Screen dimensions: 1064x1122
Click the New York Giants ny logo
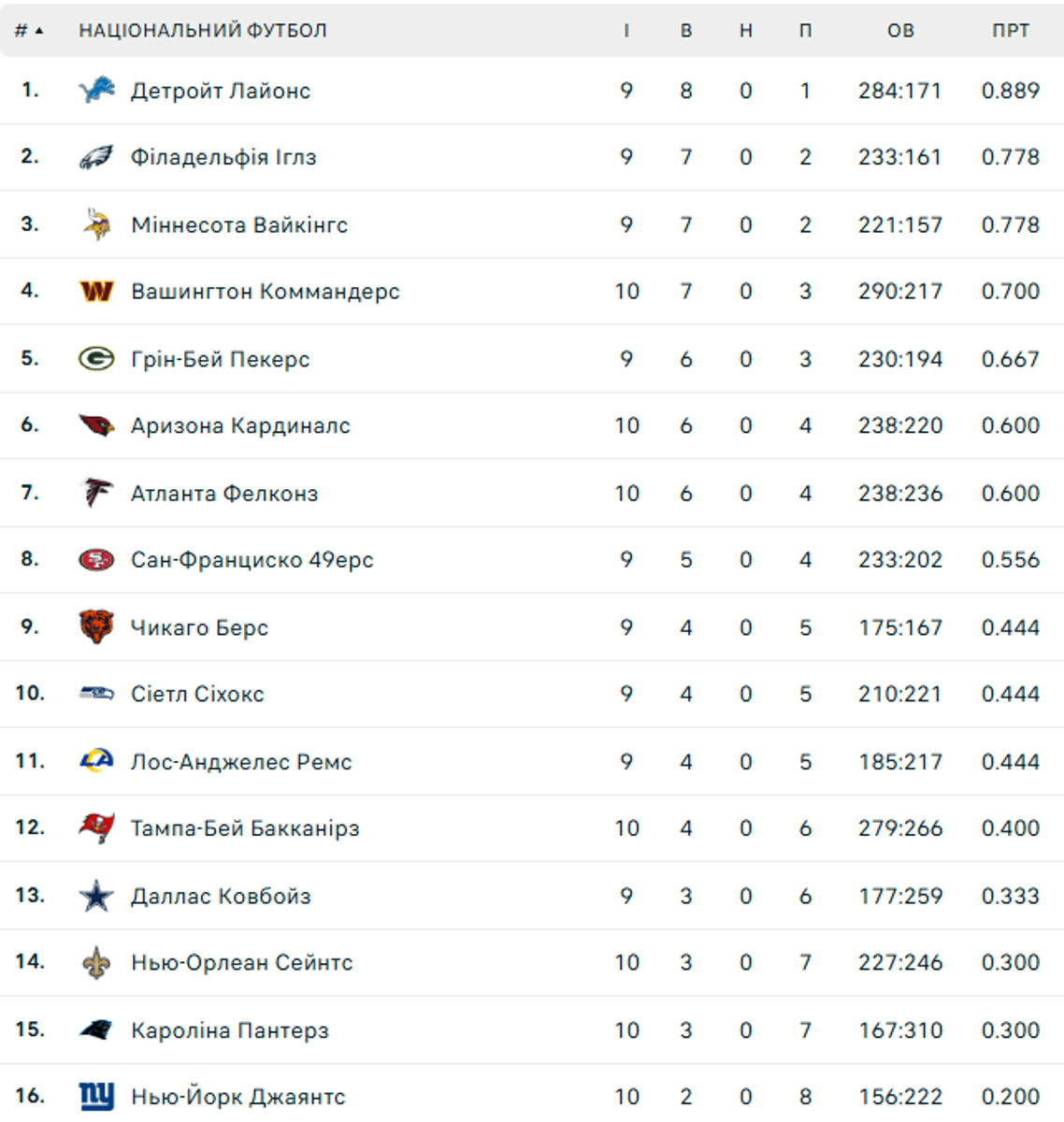coord(96,1096)
